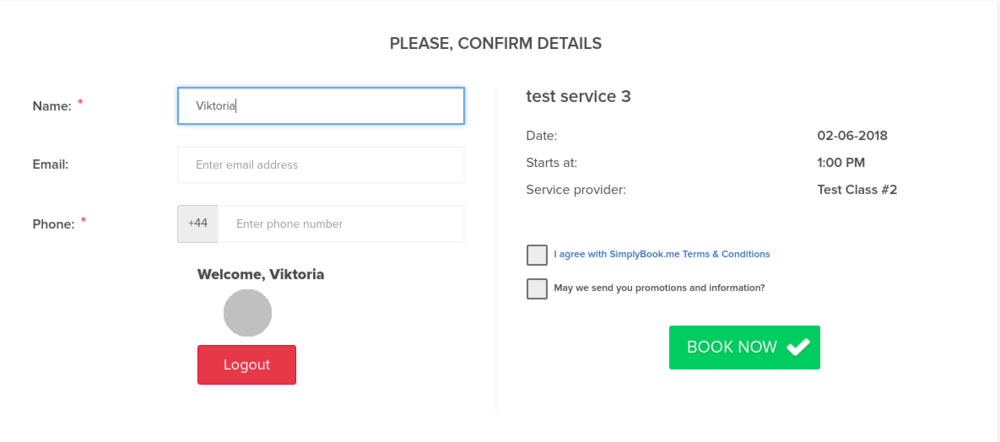
Task: Click the Welcome, Viktoria greeting text
Action: pos(261,274)
